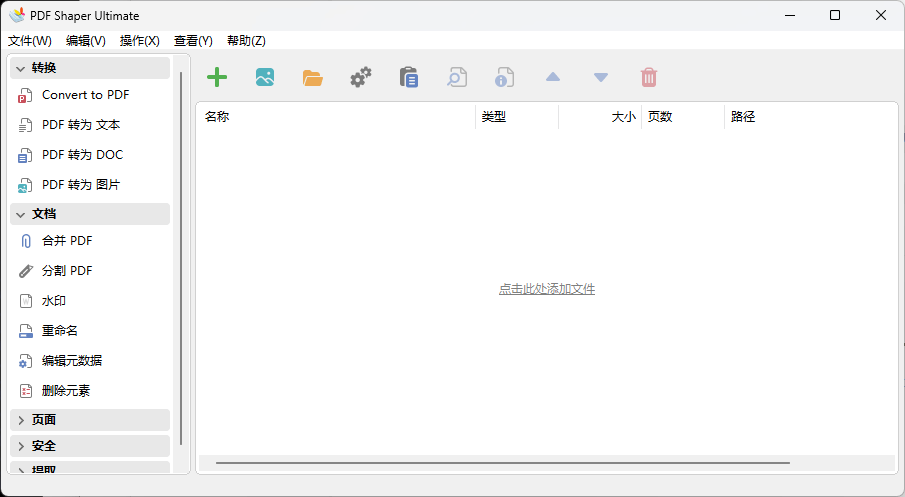
Task: Collapse the 转换 section
Action: coord(90,68)
